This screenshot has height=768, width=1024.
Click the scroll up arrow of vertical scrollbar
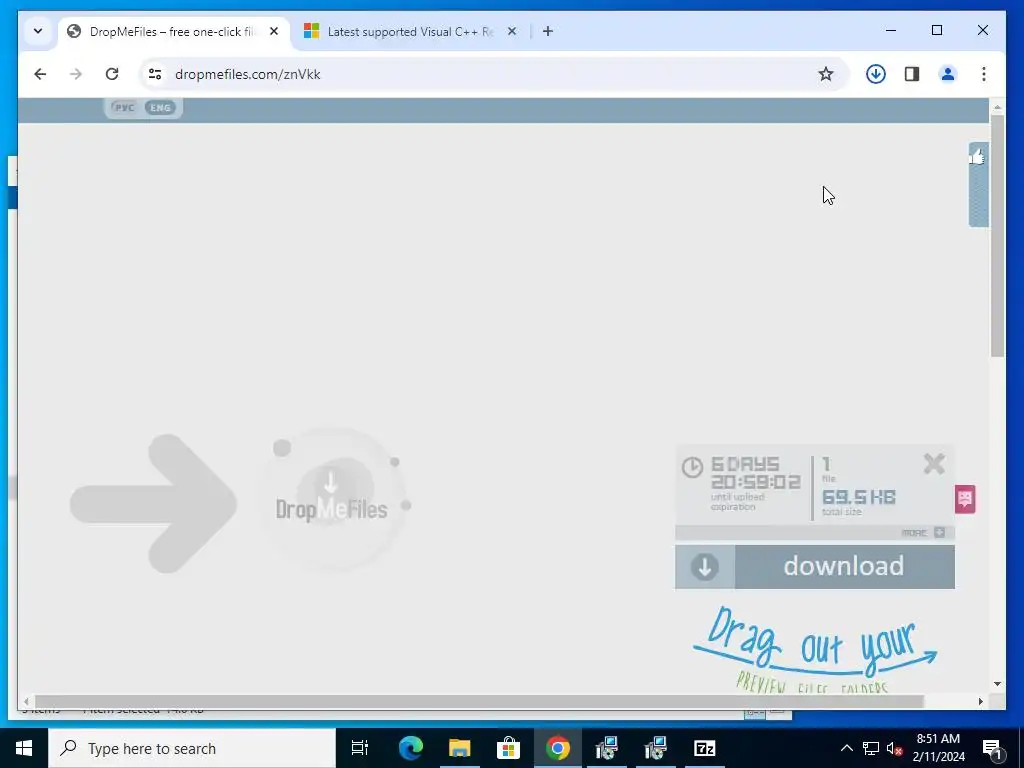tap(997, 106)
